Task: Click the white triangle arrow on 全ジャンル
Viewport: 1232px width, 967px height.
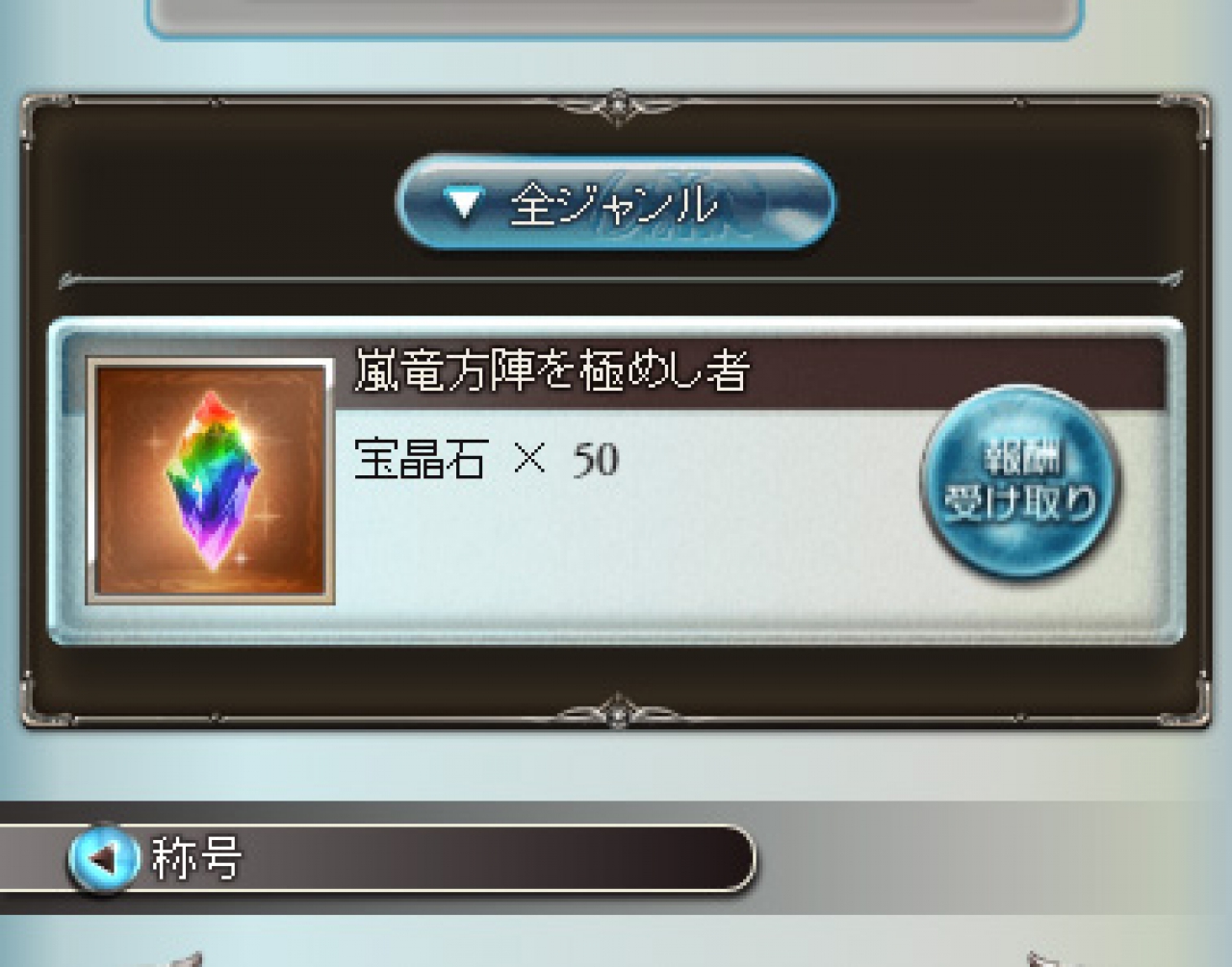Action: pos(464,203)
